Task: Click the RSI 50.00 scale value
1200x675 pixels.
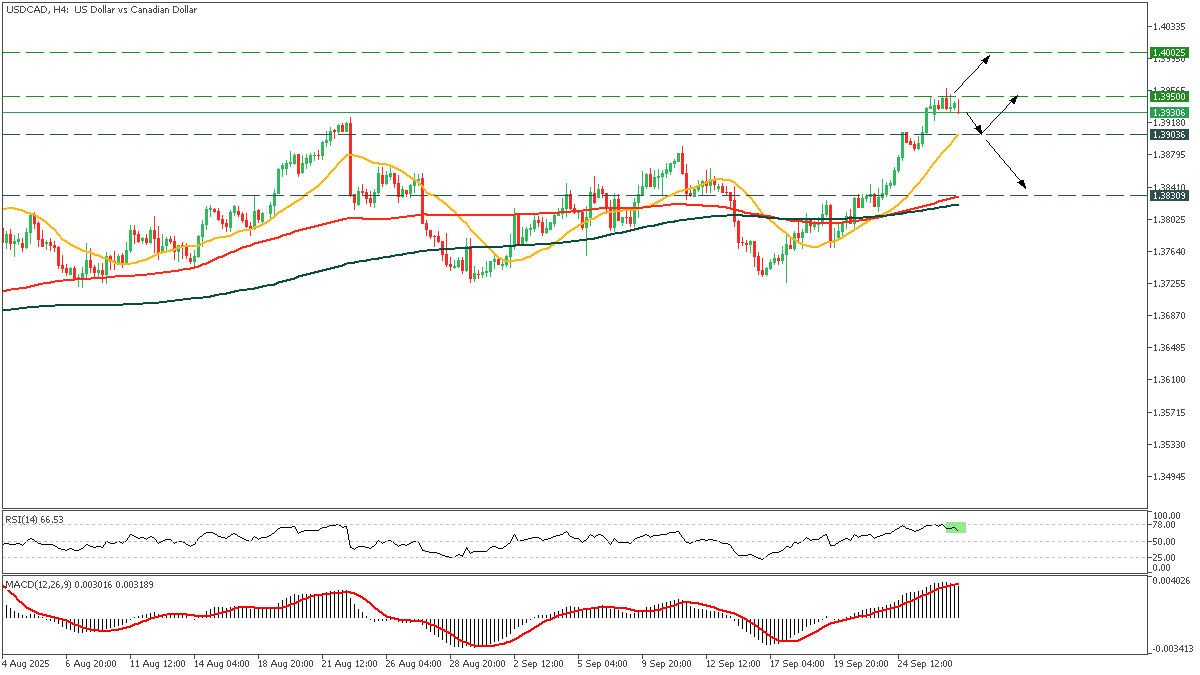Action: (x=1163, y=541)
